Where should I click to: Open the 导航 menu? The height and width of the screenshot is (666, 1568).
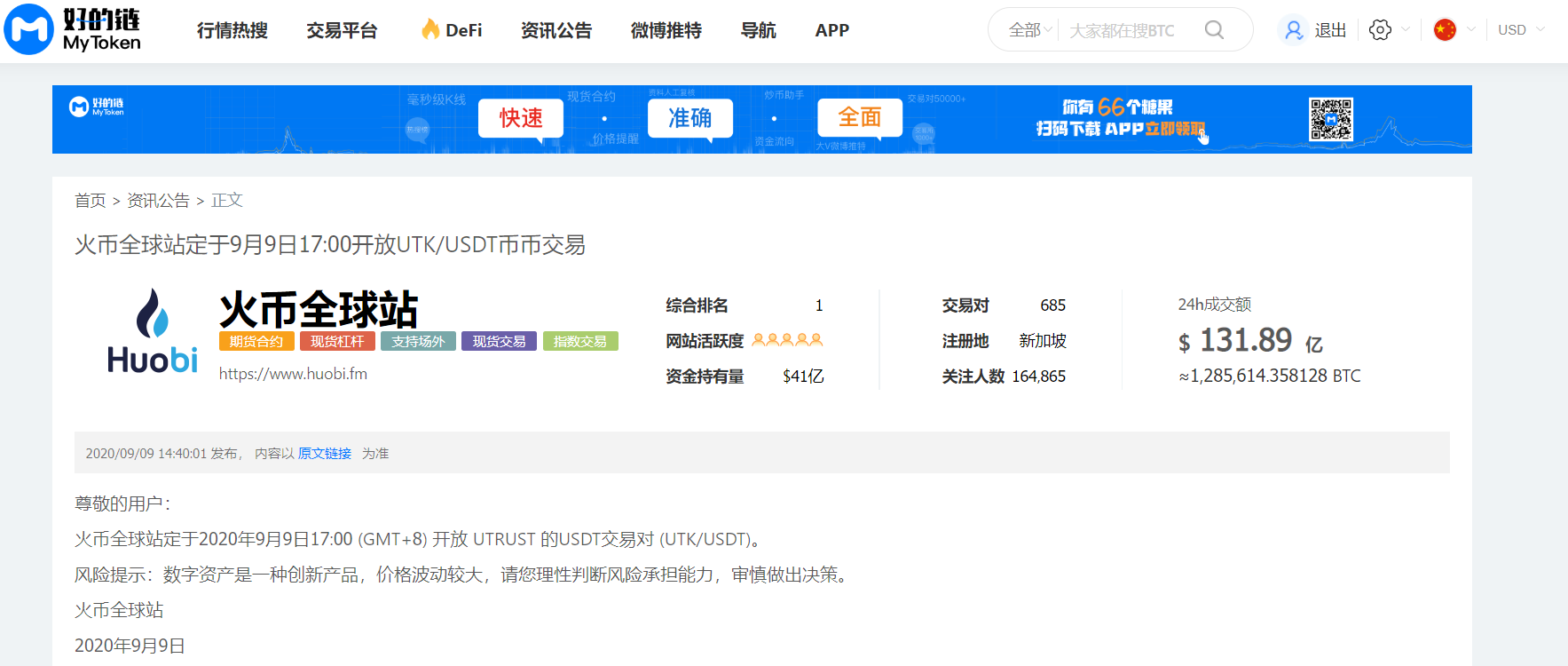759,30
